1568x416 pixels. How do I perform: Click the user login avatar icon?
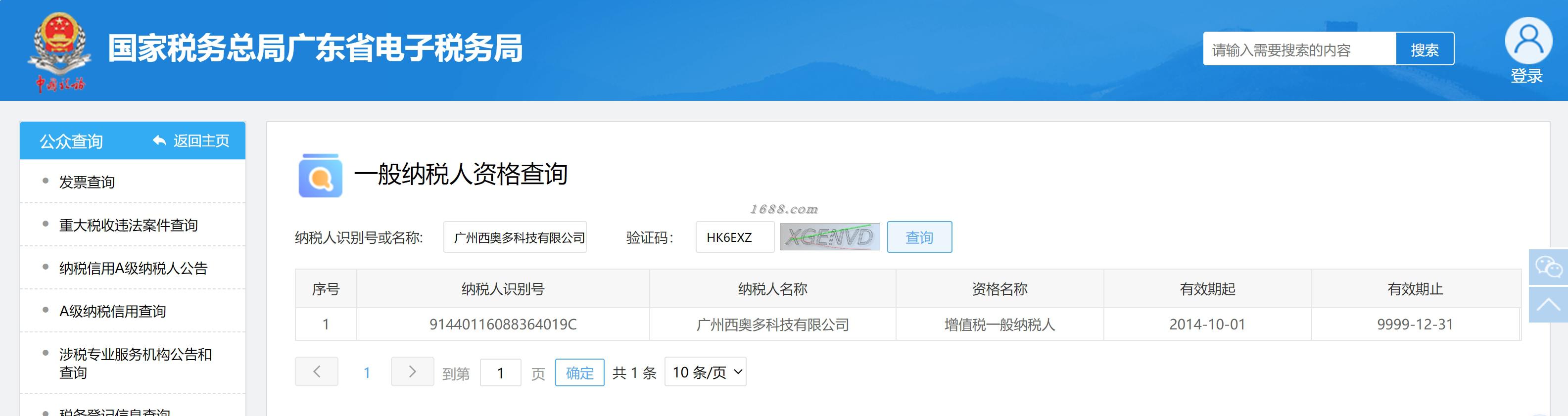pos(1528,40)
